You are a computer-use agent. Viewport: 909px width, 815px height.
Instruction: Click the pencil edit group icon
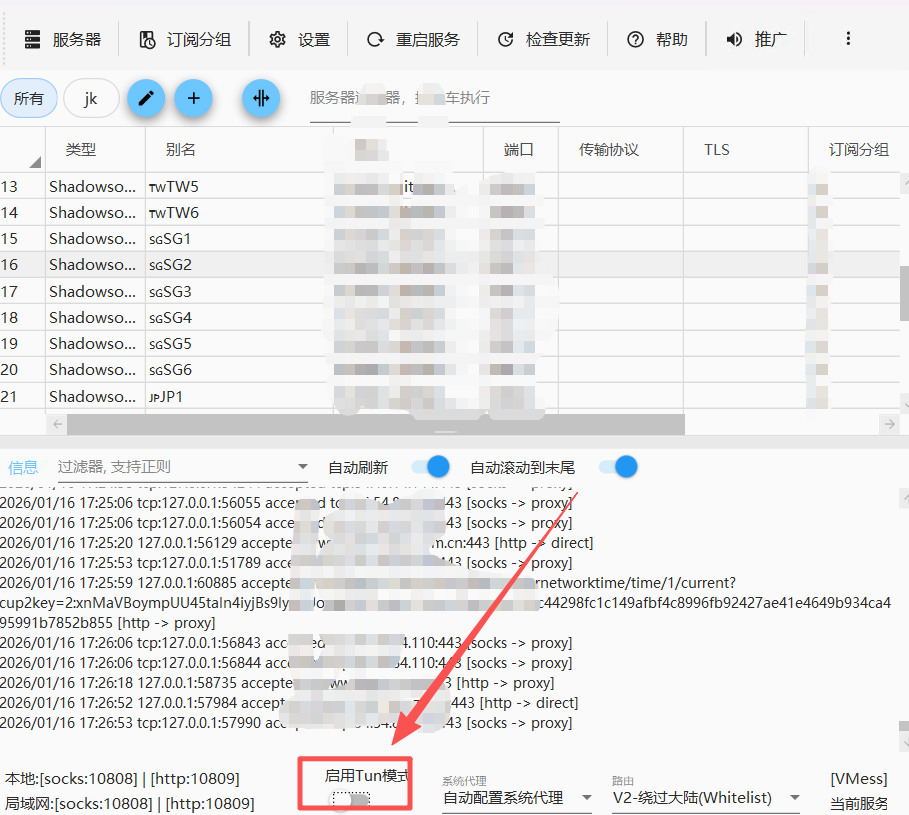point(146,98)
